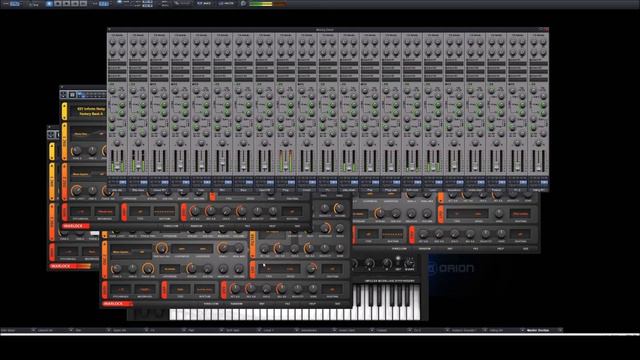640x360 pixels.
Task: Toggle the OSC 2 orange switch in Factory Bank window
Action: [64, 182]
